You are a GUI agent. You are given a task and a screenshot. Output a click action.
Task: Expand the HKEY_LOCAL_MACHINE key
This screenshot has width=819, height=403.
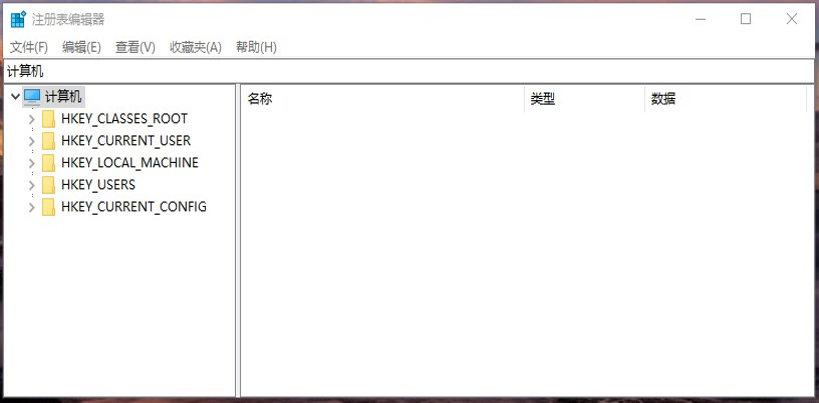[31, 163]
